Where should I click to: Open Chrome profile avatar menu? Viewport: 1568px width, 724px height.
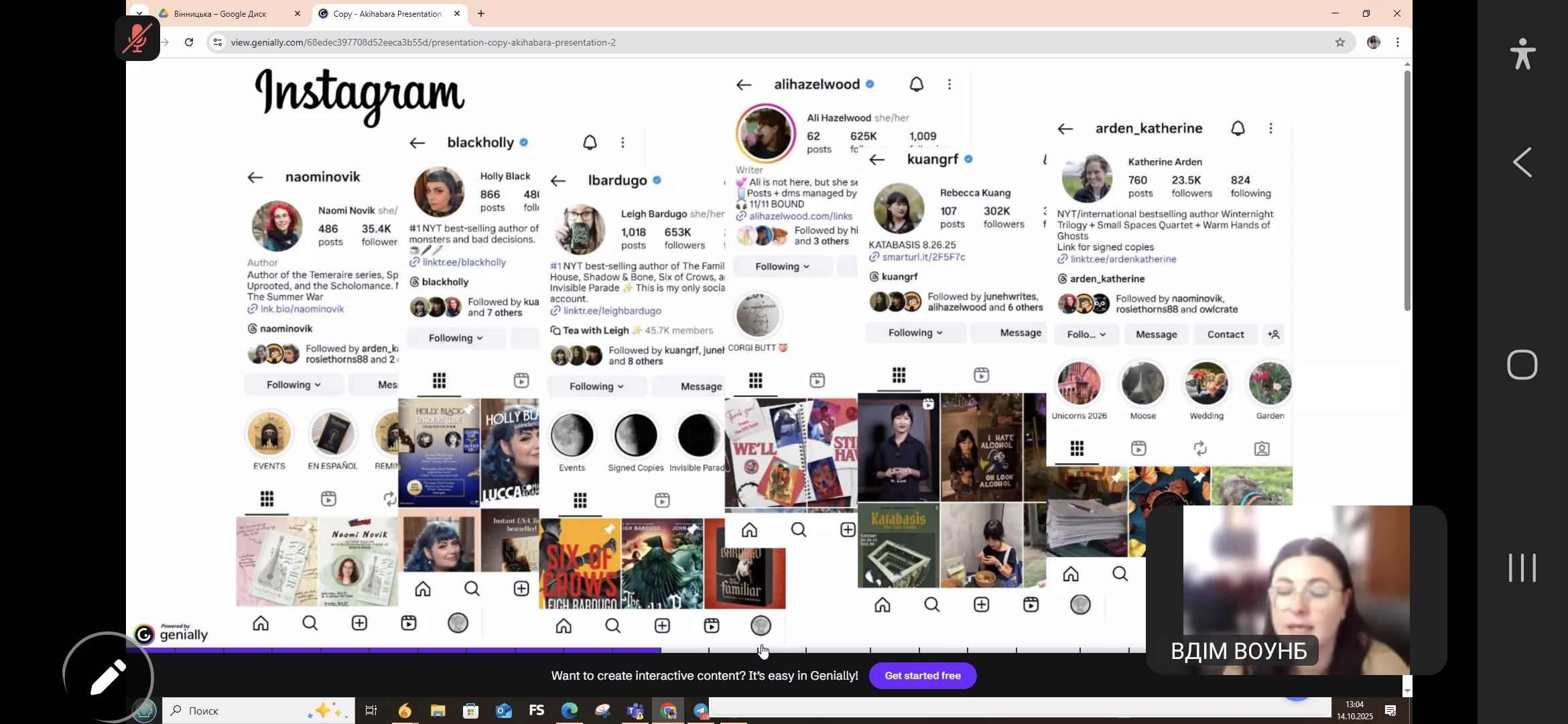click(1373, 42)
